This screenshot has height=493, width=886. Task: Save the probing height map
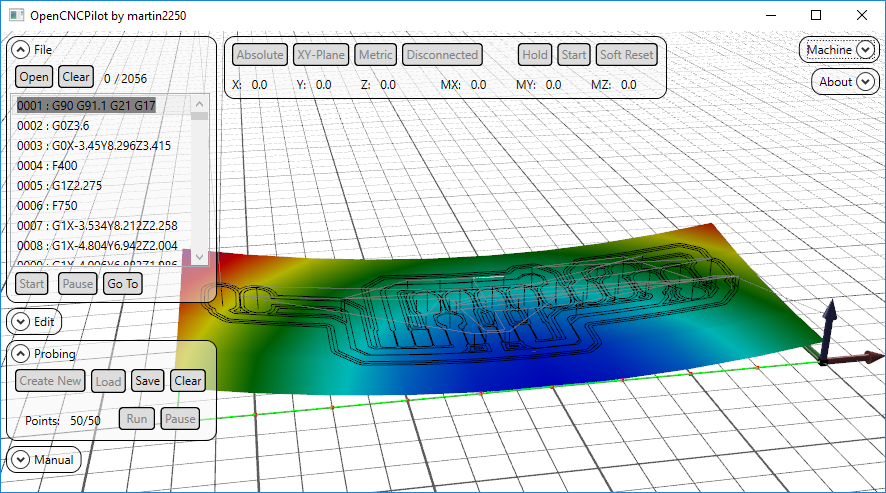[148, 381]
